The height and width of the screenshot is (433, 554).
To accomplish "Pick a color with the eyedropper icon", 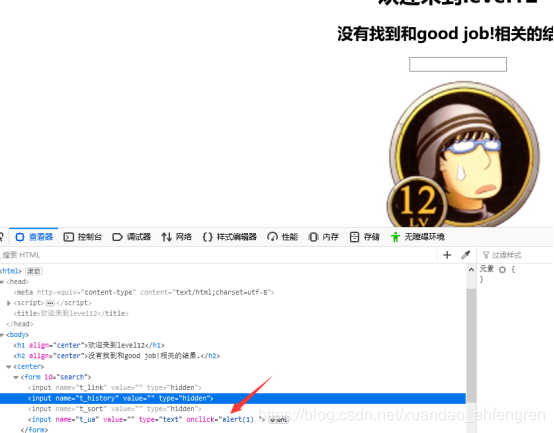I will (x=466, y=255).
